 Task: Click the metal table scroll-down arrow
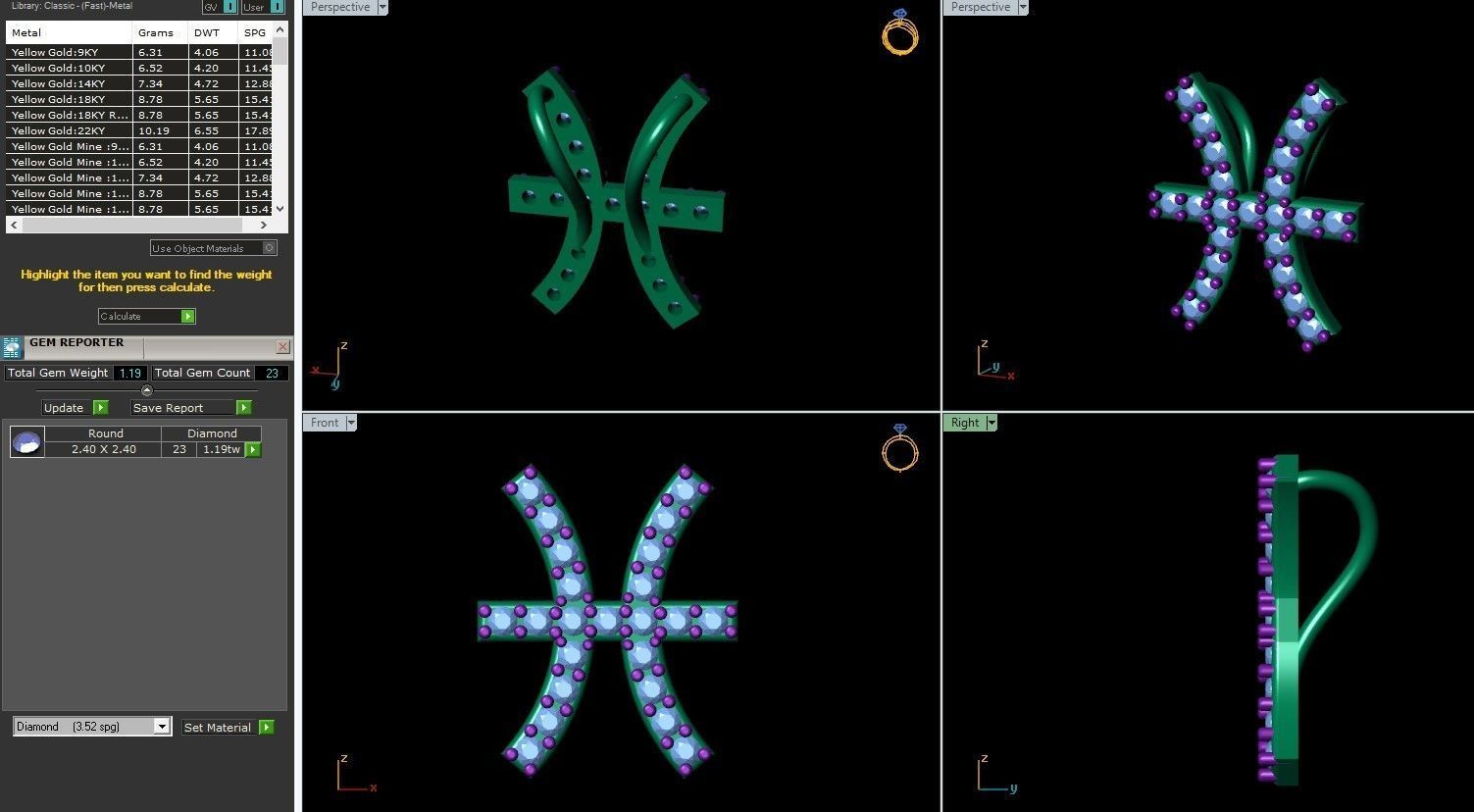pos(280,208)
